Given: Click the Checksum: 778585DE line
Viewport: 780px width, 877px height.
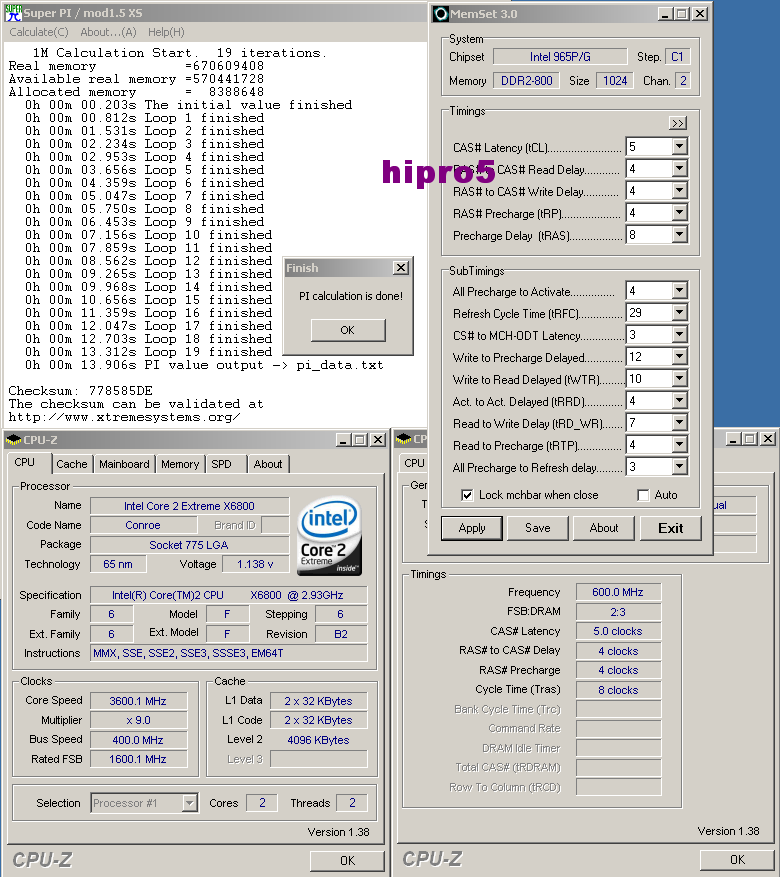Looking at the screenshot, I should click(81, 391).
